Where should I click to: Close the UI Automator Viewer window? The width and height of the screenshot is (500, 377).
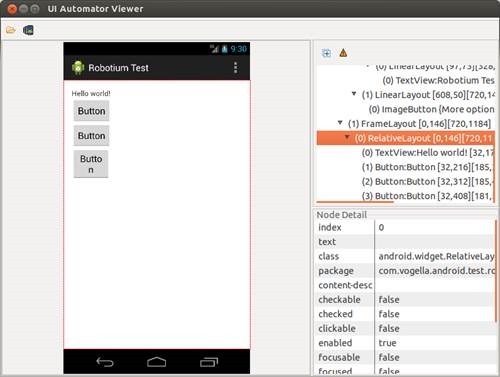[12, 9]
